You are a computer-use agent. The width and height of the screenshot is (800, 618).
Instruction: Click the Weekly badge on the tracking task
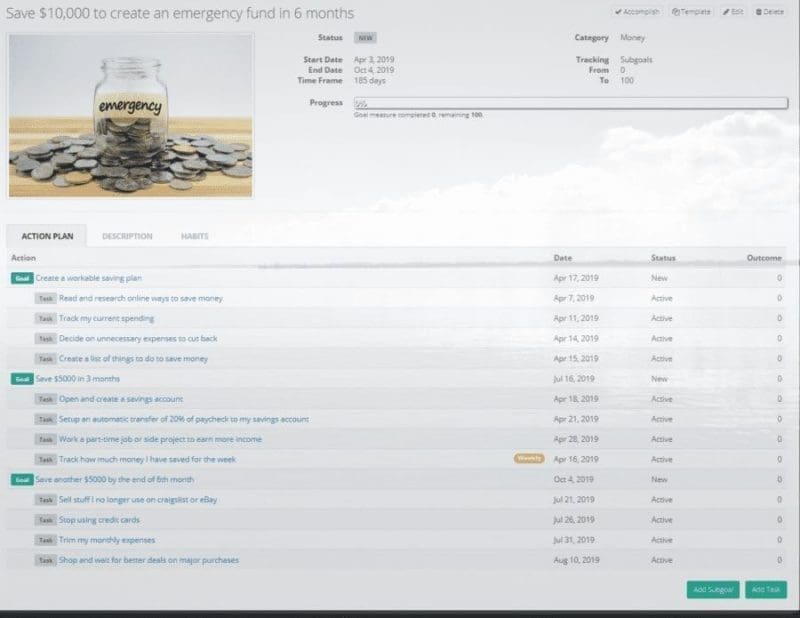529,459
